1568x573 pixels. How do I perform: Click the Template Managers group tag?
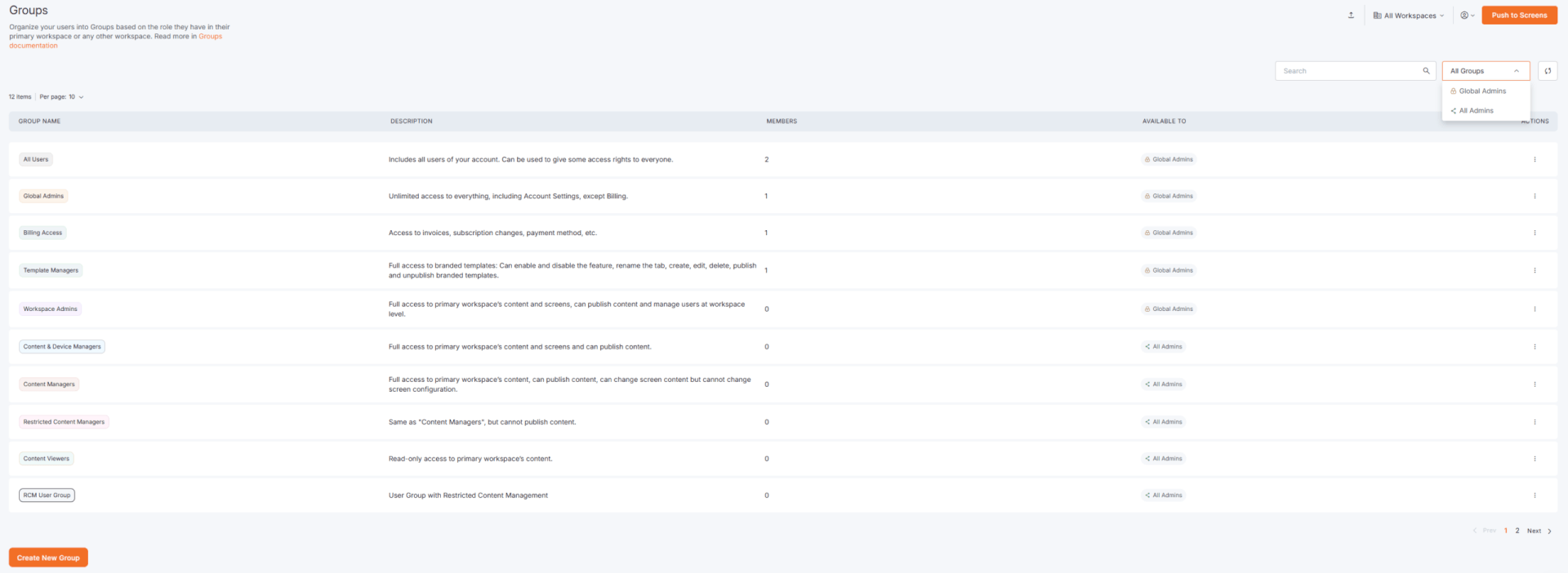click(51, 270)
